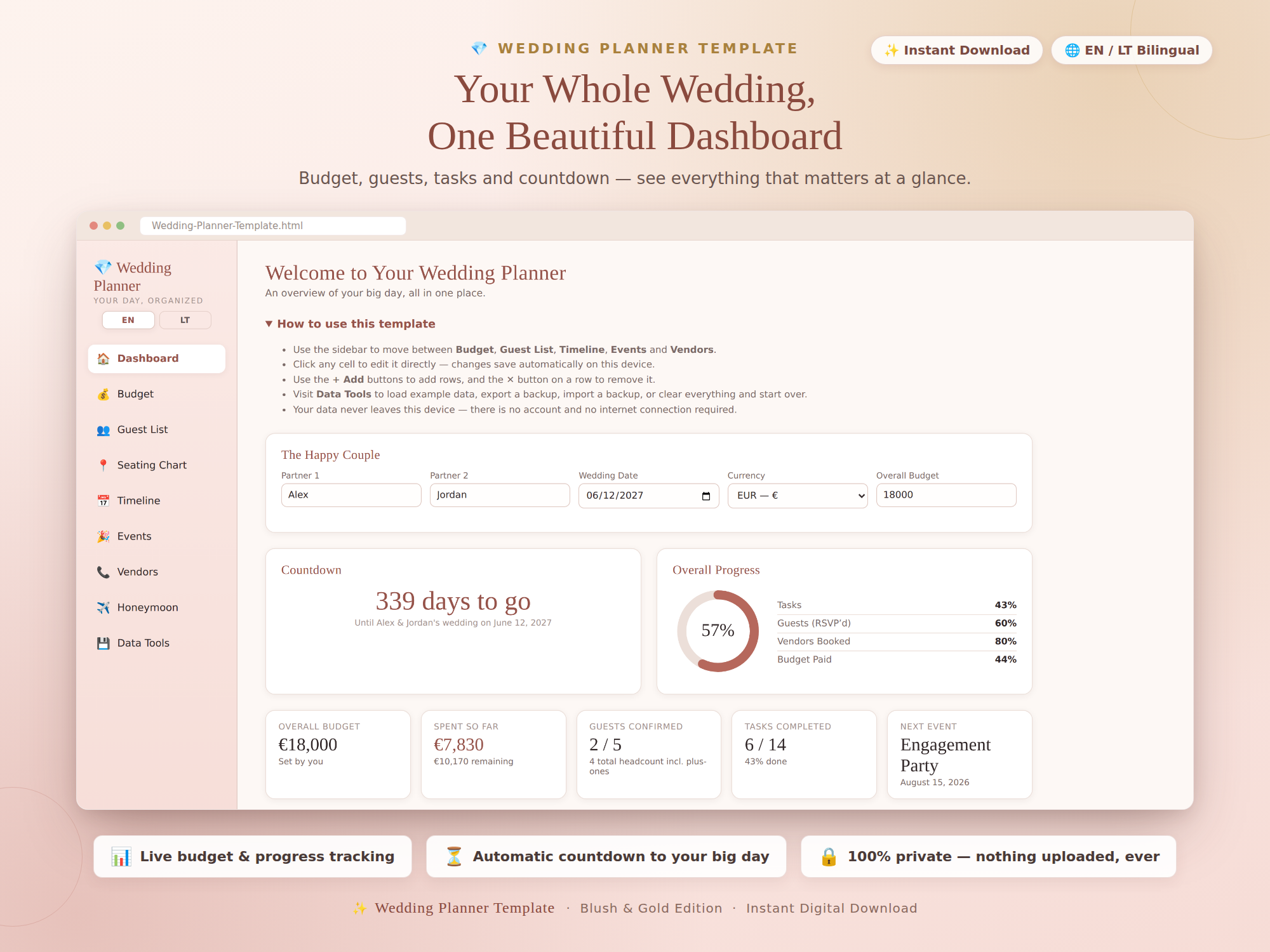Screen dimensions: 1270x952
Task: Click the people icon for Guest List
Action: point(103,430)
